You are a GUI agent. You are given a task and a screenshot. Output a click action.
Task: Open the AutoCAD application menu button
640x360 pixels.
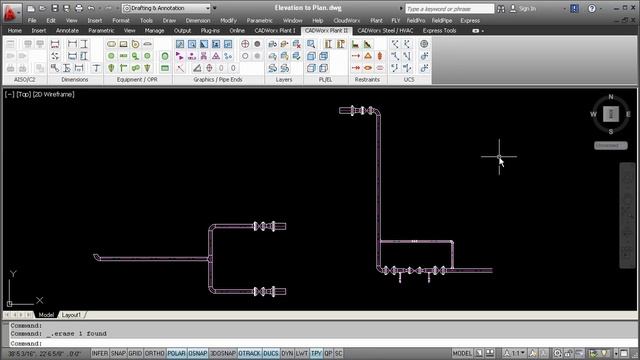click(x=11, y=13)
